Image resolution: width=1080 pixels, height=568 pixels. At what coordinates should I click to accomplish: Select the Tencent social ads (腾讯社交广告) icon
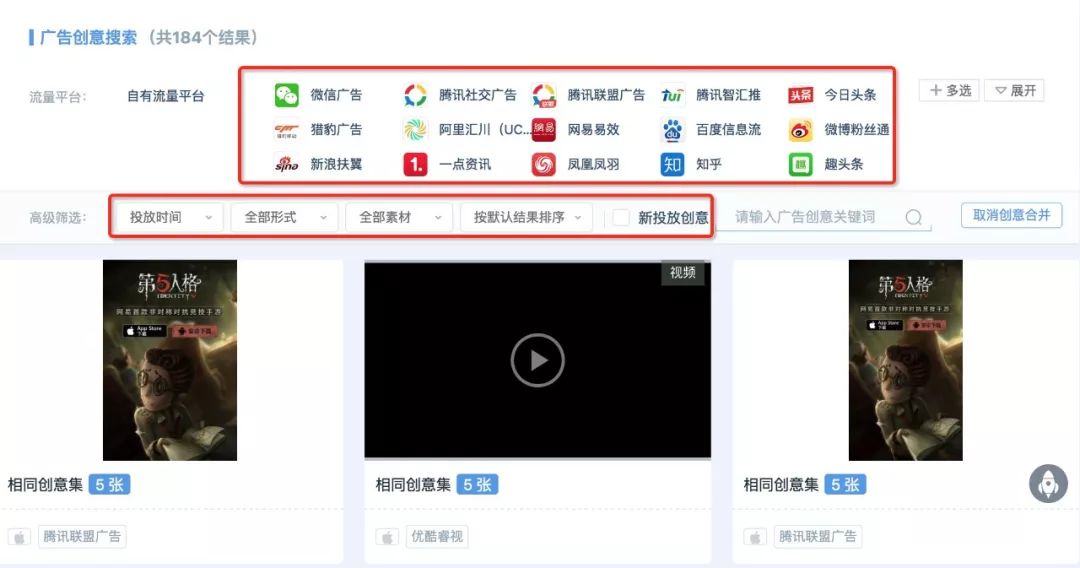(x=415, y=95)
